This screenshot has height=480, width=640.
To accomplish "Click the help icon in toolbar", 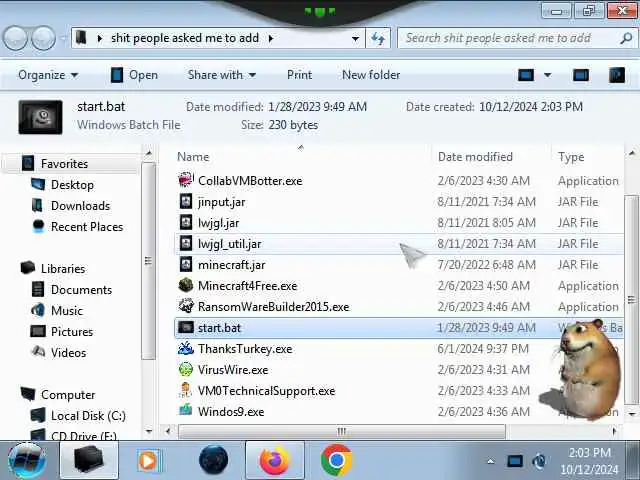I will [x=617, y=75].
